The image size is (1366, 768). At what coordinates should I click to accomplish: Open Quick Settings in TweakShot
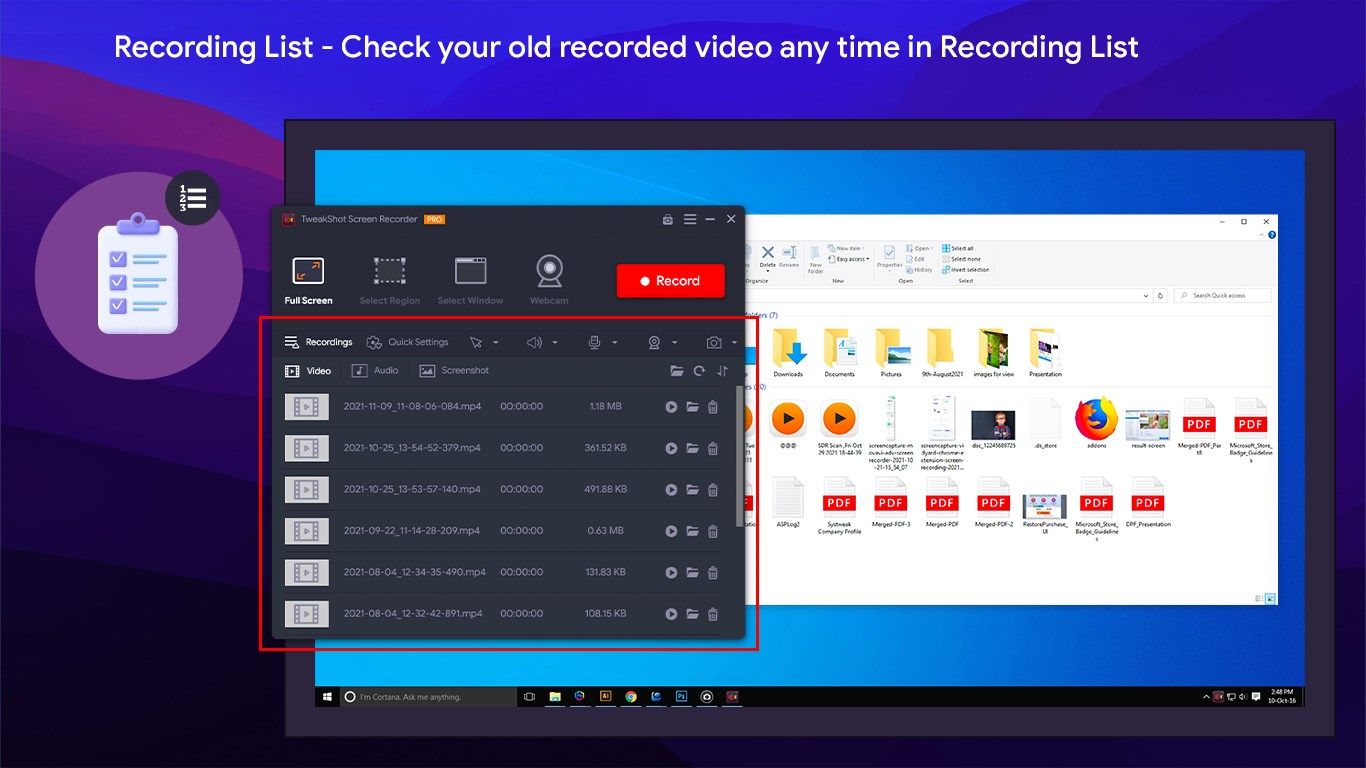click(x=407, y=342)
